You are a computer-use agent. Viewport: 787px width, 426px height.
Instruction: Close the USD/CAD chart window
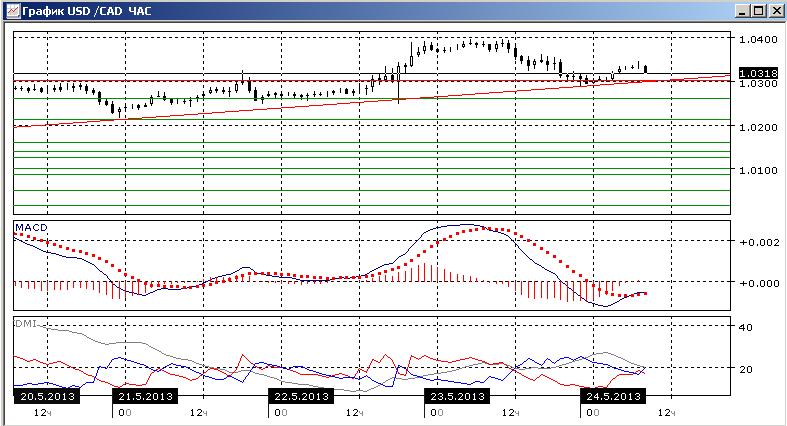click(x=775, y=11)
